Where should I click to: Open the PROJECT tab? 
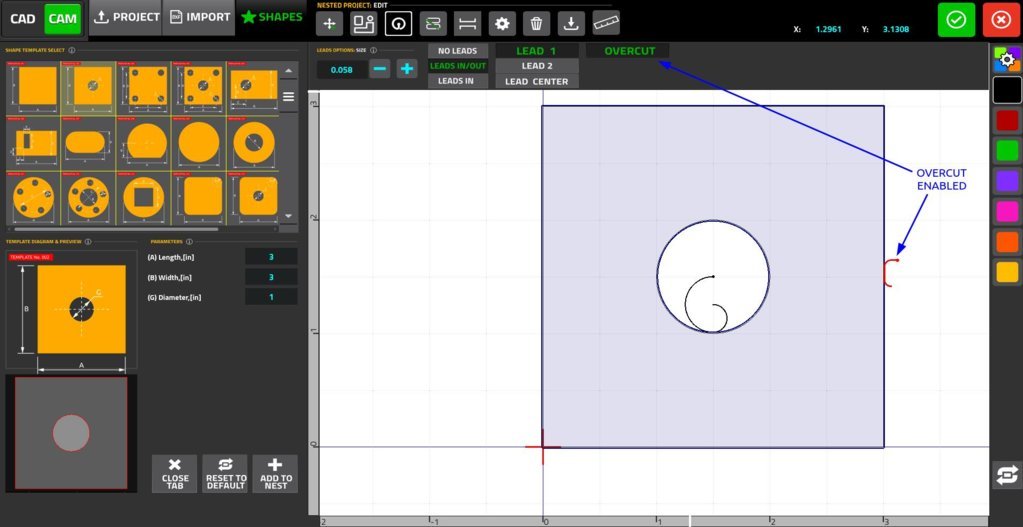[125, 18]
